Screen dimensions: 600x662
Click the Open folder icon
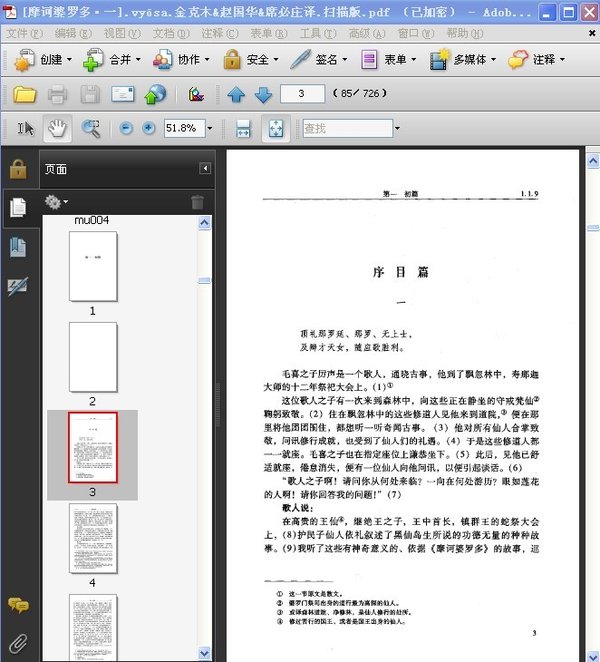24,94
